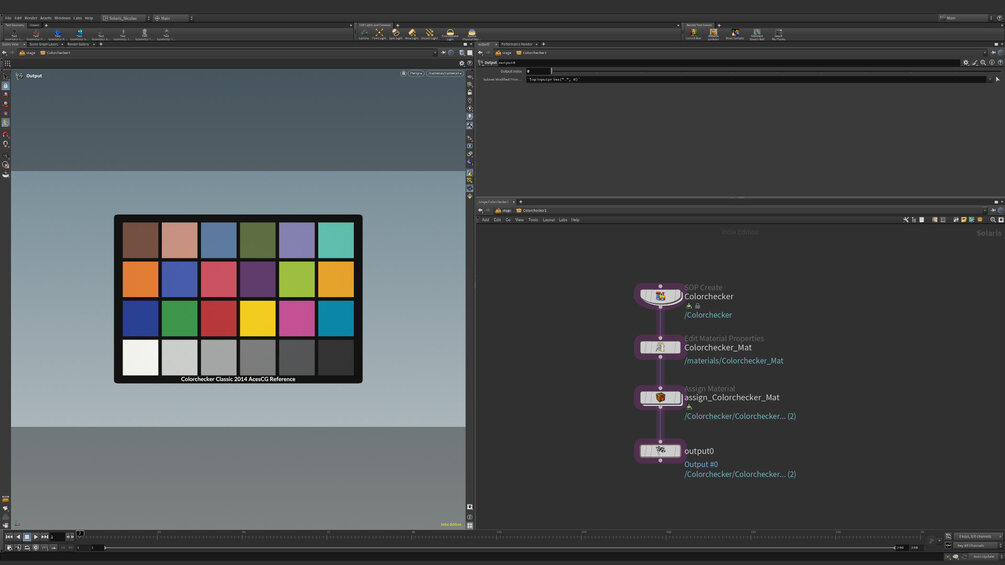Click the network editor zoom search icon
Screen dimensions: 1005x565
(993, 220)
